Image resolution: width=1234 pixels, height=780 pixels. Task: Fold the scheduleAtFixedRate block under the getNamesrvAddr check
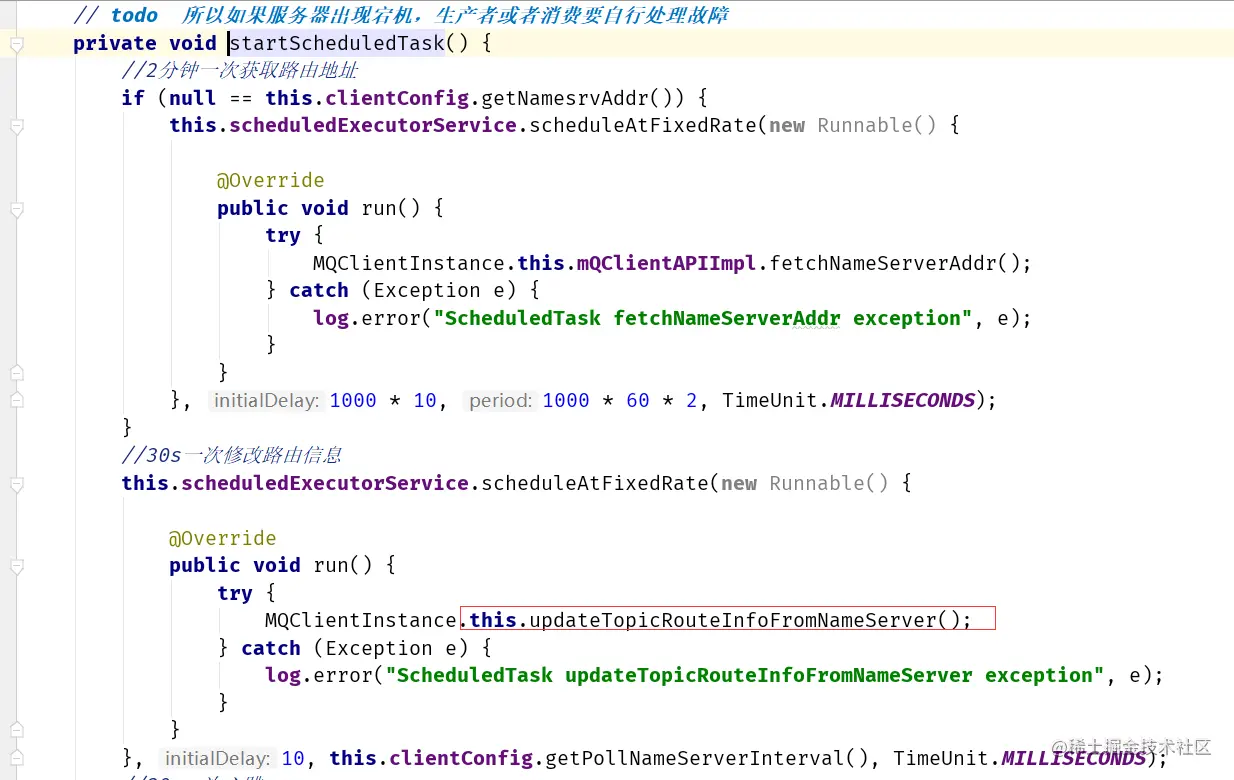click(16, 126)
